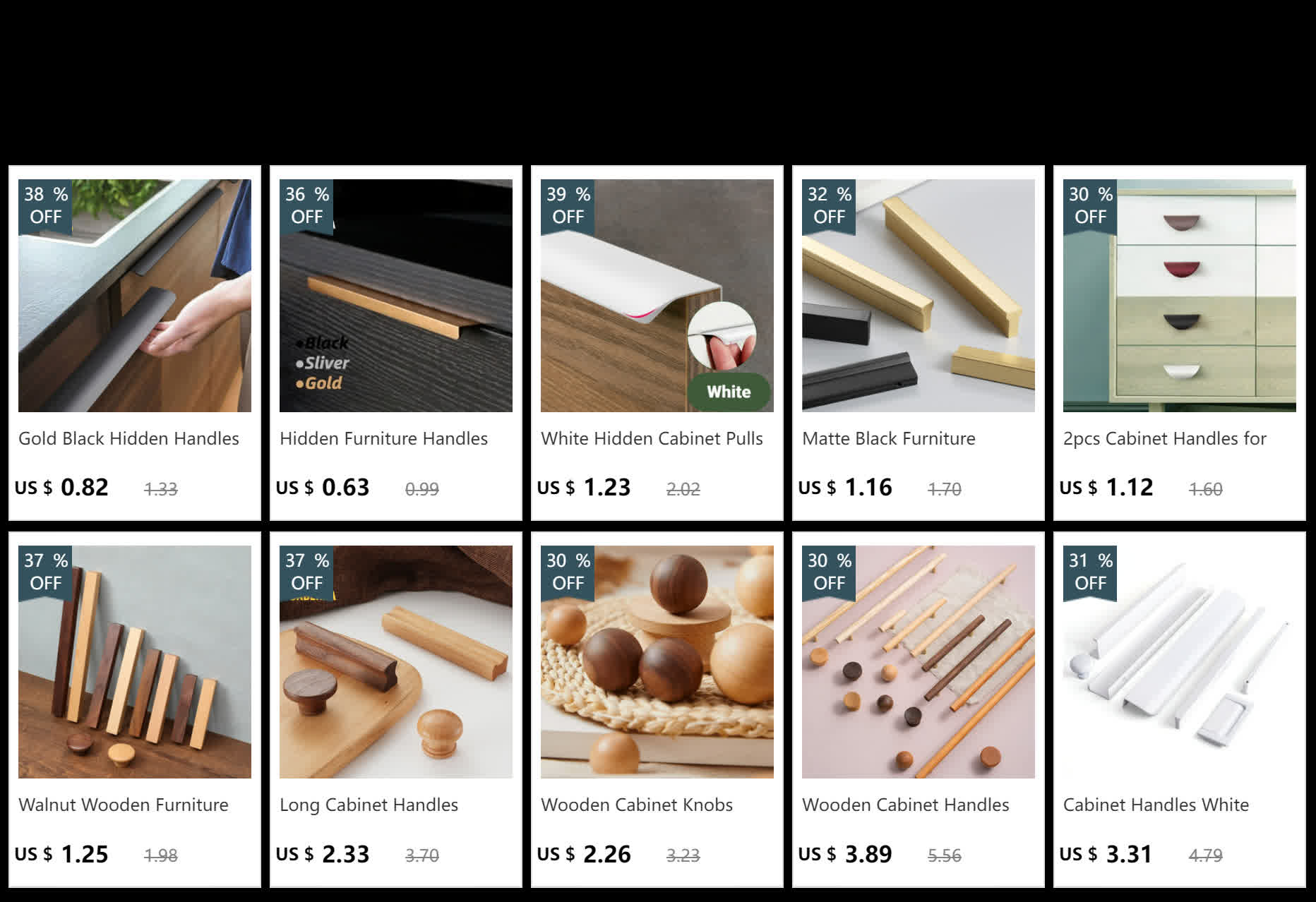This screenshot has width=1316, height=902.
Task: View 2pcs Cabinet Handles drawer image
Action: tap(1180, 296)
